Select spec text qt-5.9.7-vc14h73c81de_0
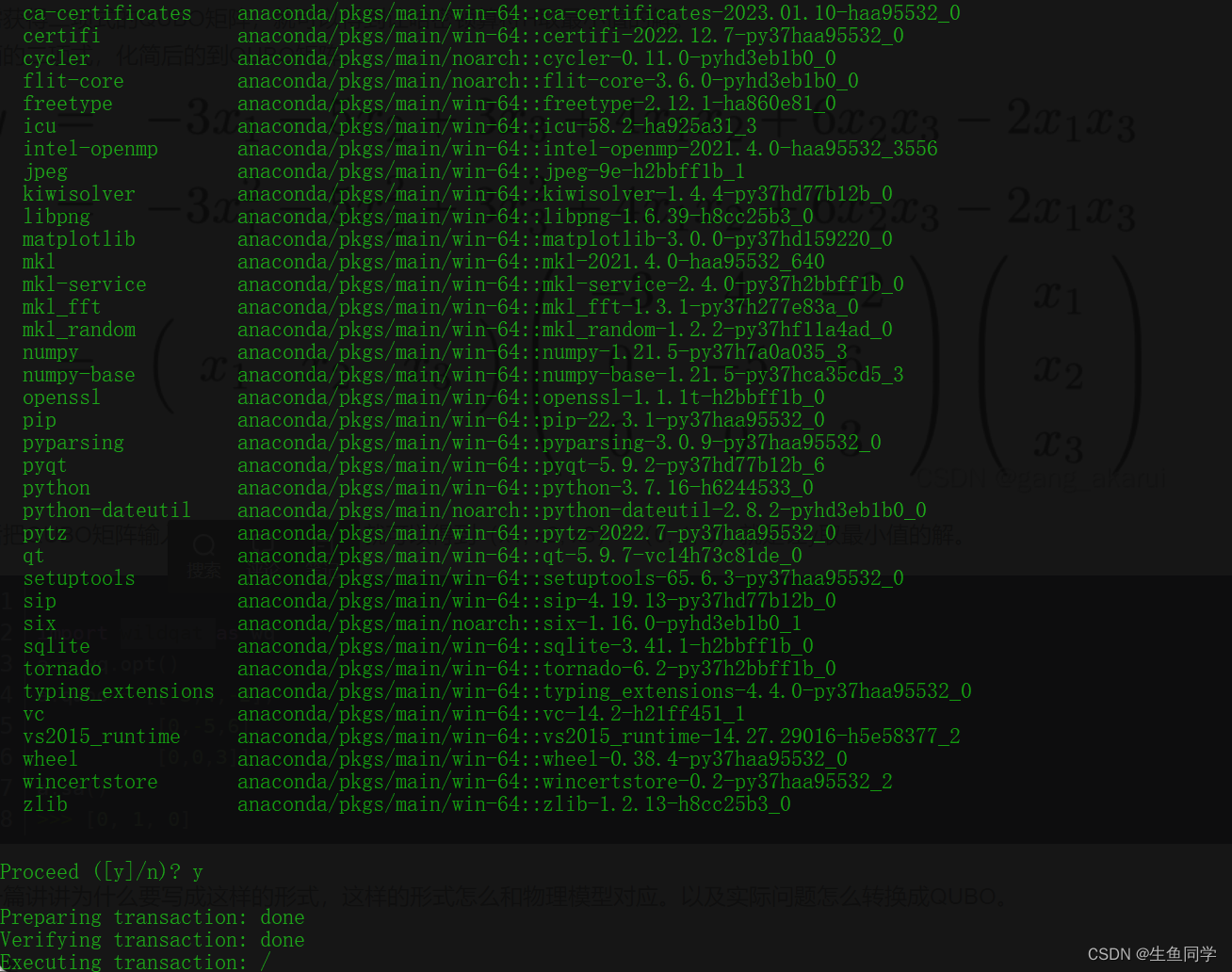 pyautogui.click(x=673, y=556)
